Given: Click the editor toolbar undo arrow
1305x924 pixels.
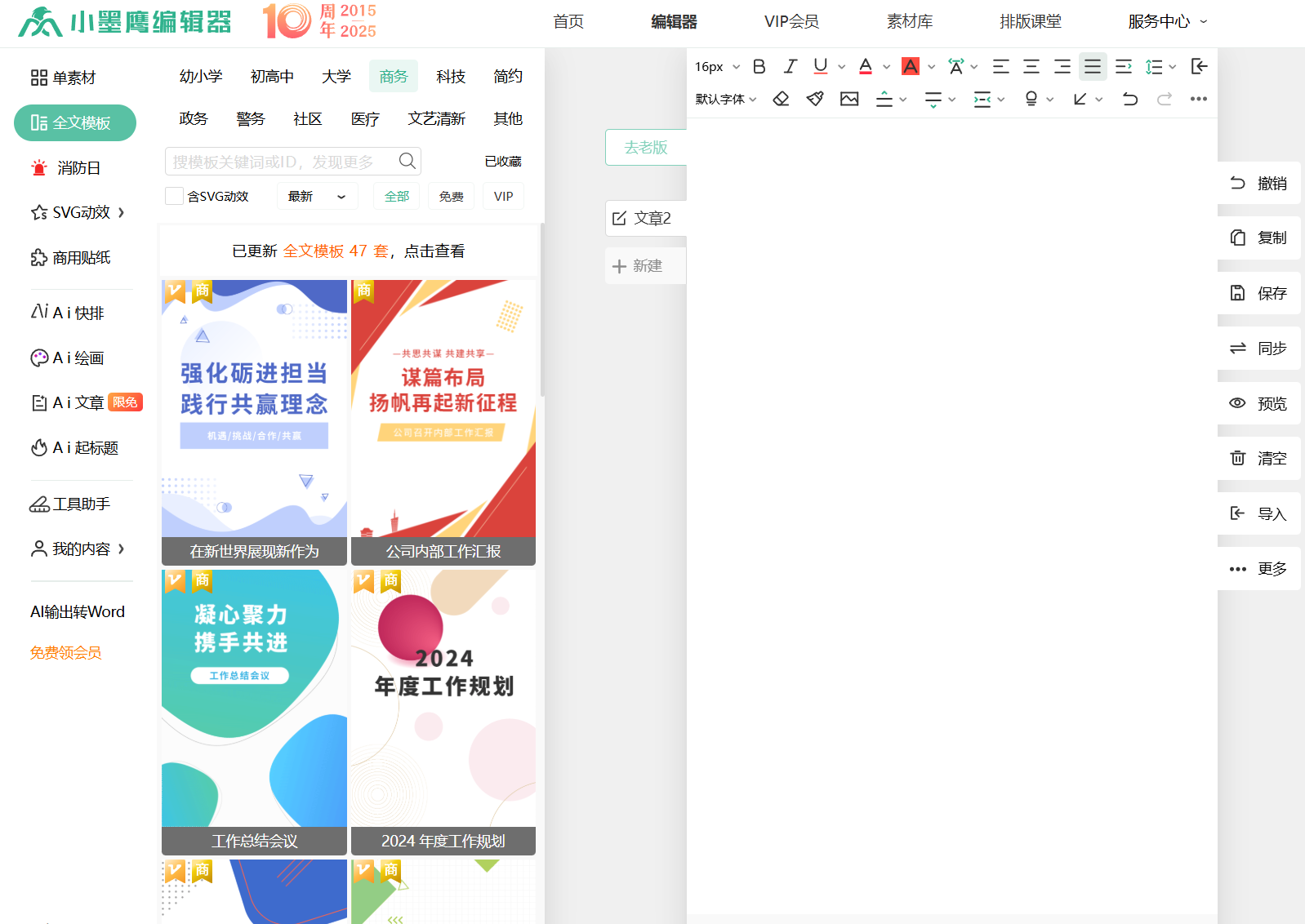Looking at the screenshot, I should 1130,99.
